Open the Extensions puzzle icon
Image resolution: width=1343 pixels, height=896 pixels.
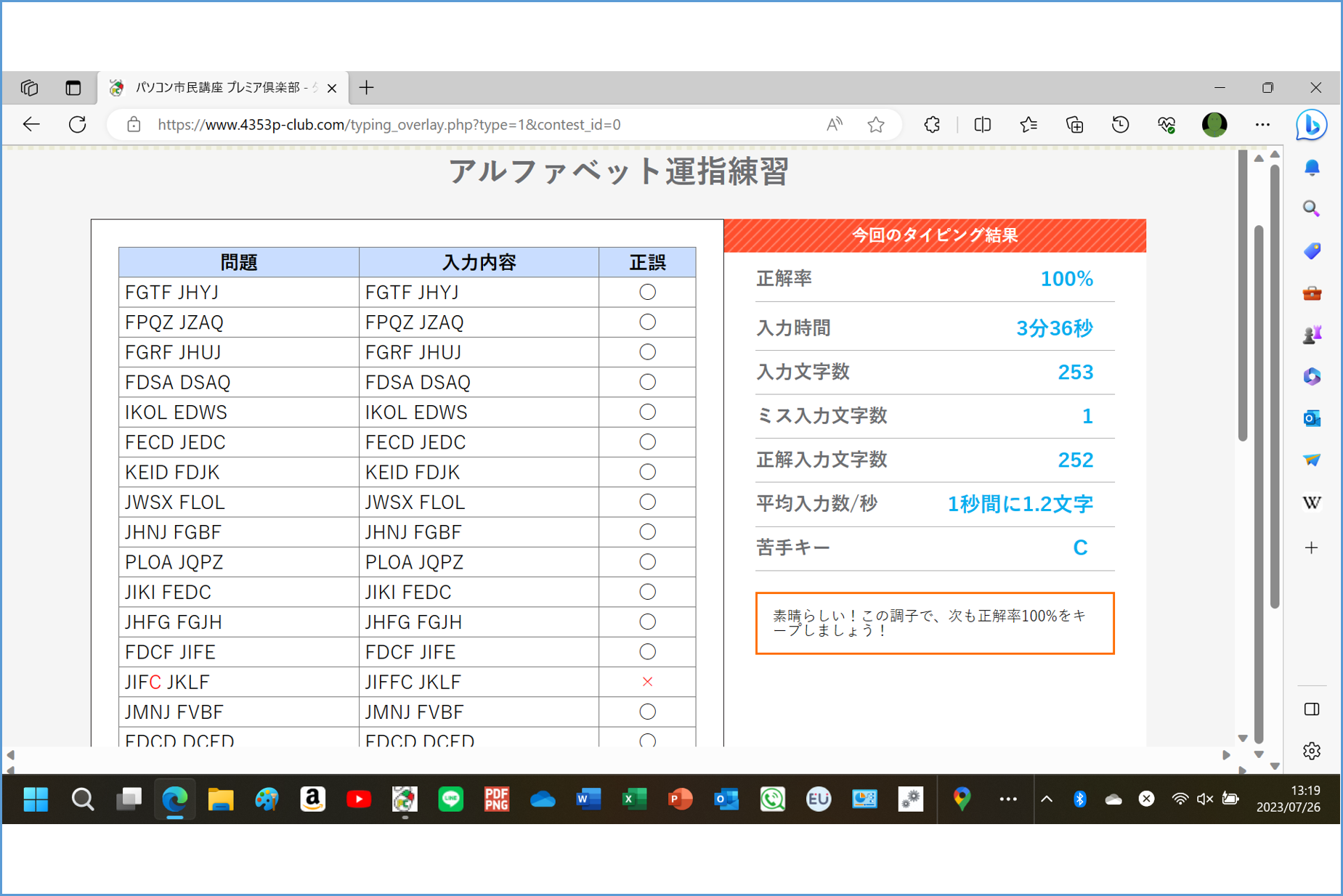click(932, 125)
